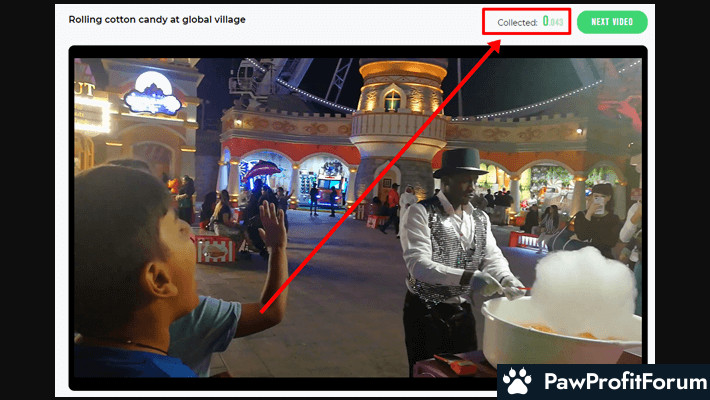The height and width of the screenshot is (400, 710).
Task: Click the collected amount 0.043 value
Action: click(553, 22)
